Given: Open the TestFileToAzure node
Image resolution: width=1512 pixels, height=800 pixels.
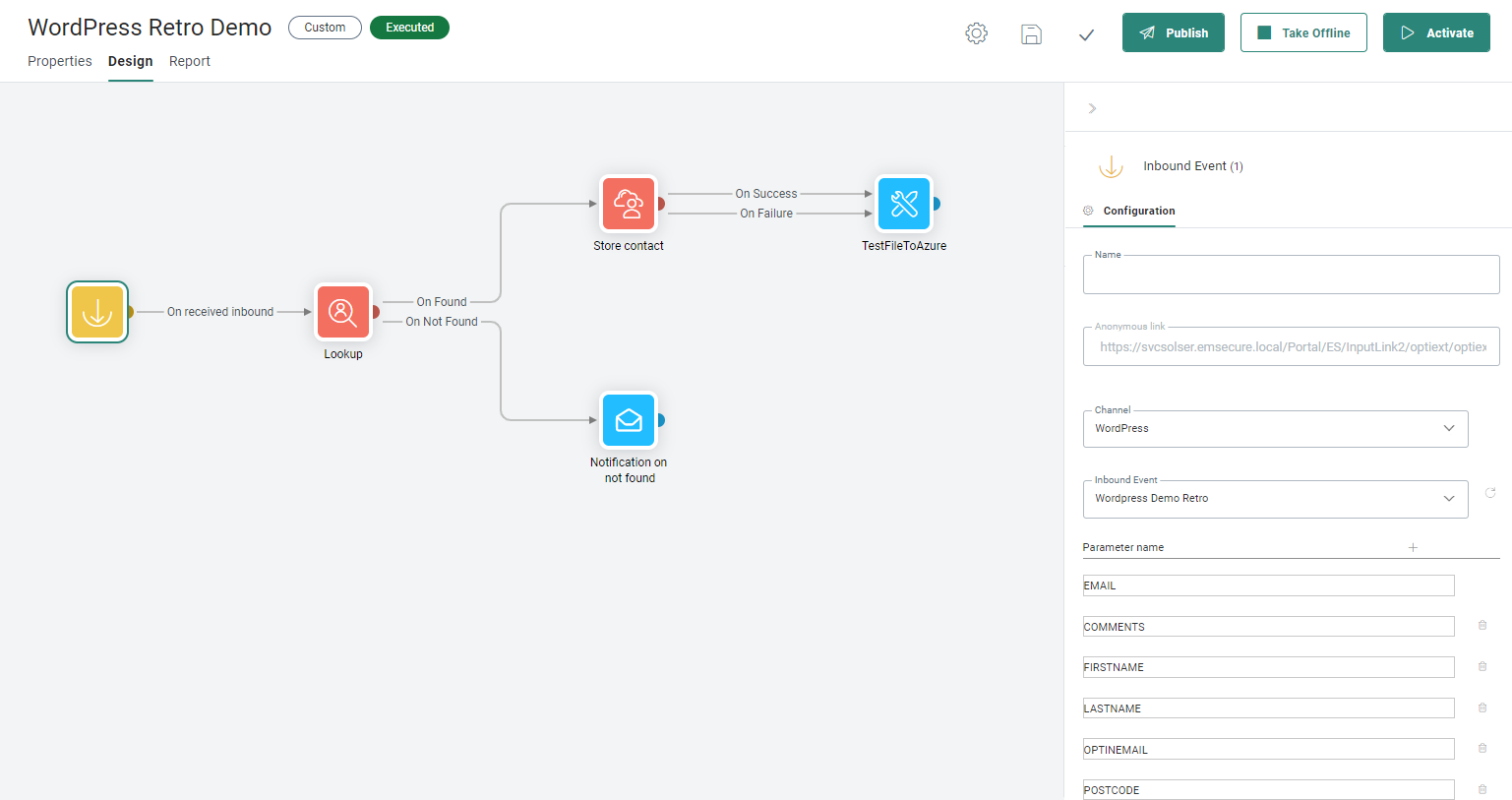Looking at the screenshot, I should tap(903, 204).
